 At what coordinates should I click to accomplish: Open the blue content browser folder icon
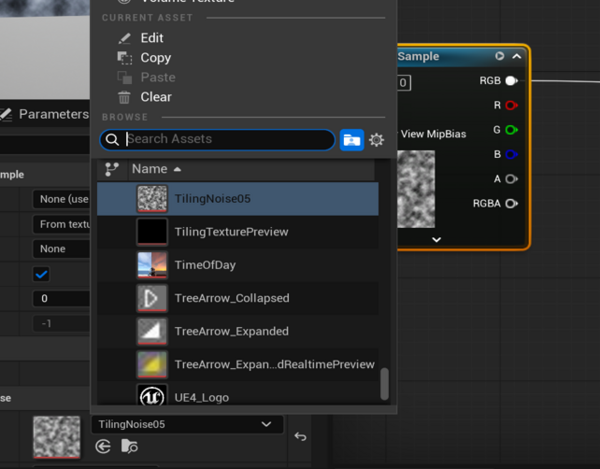pyautogui.click(x=352, y=140)
